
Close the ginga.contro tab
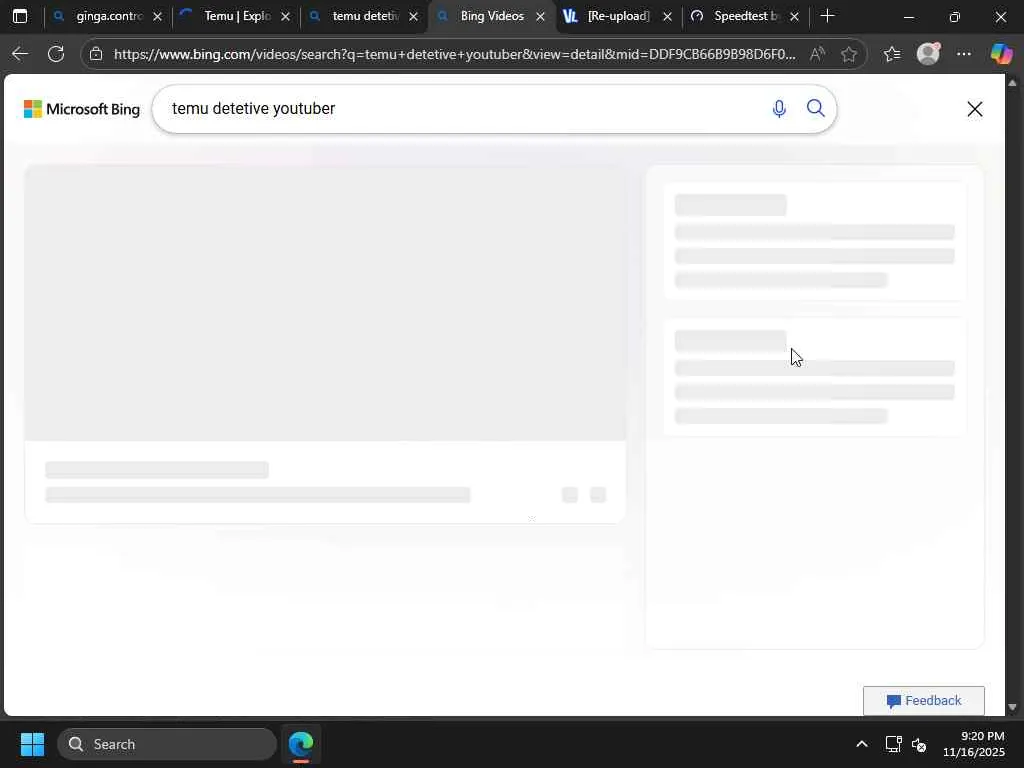pyautogui.click(x=157, y=17)
